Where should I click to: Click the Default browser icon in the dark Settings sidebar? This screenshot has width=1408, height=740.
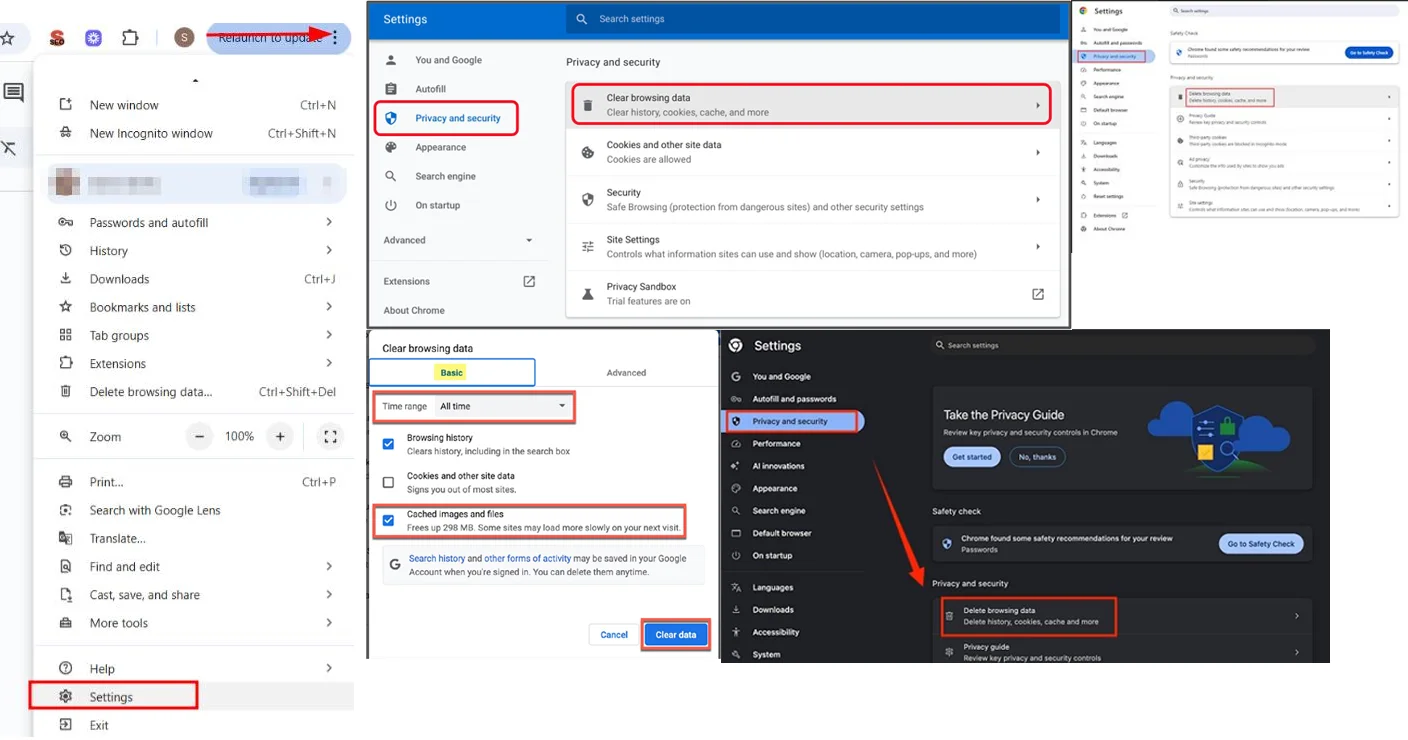736,533
